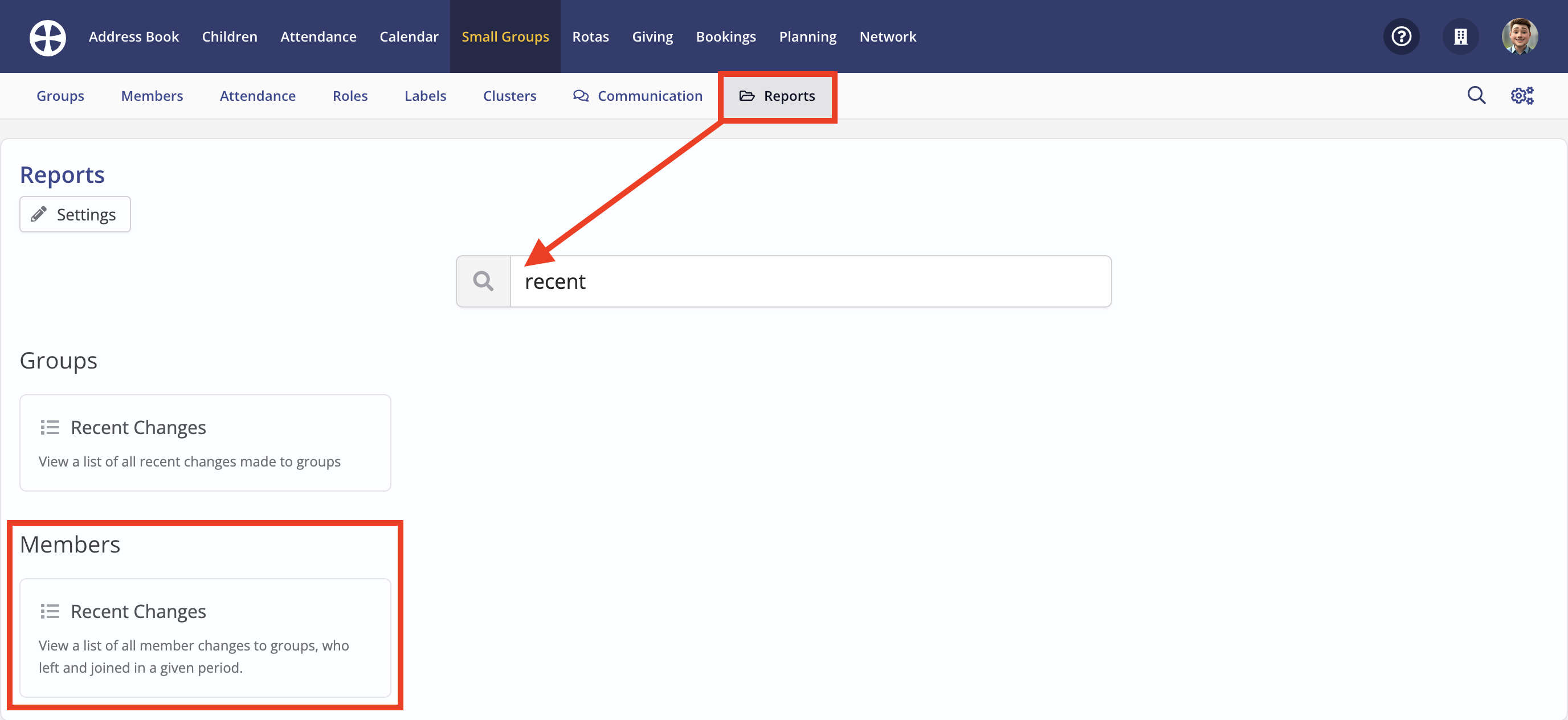The height and width of the screenshot is (720, 1568).
Task: Open the Members tab
Action: pyautogui.click(x=152, y=96)
